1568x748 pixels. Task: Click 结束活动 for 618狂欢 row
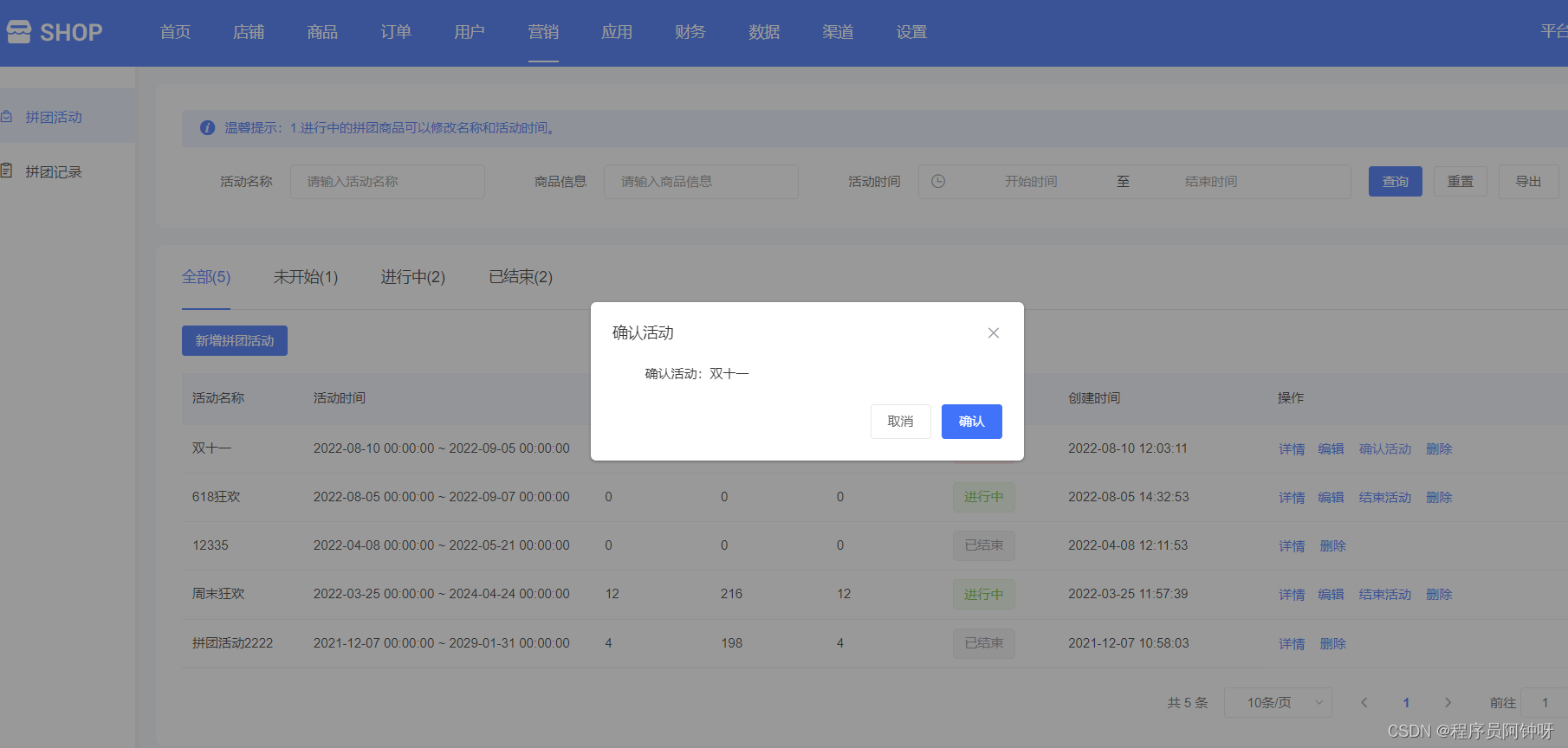point(1385,498)
